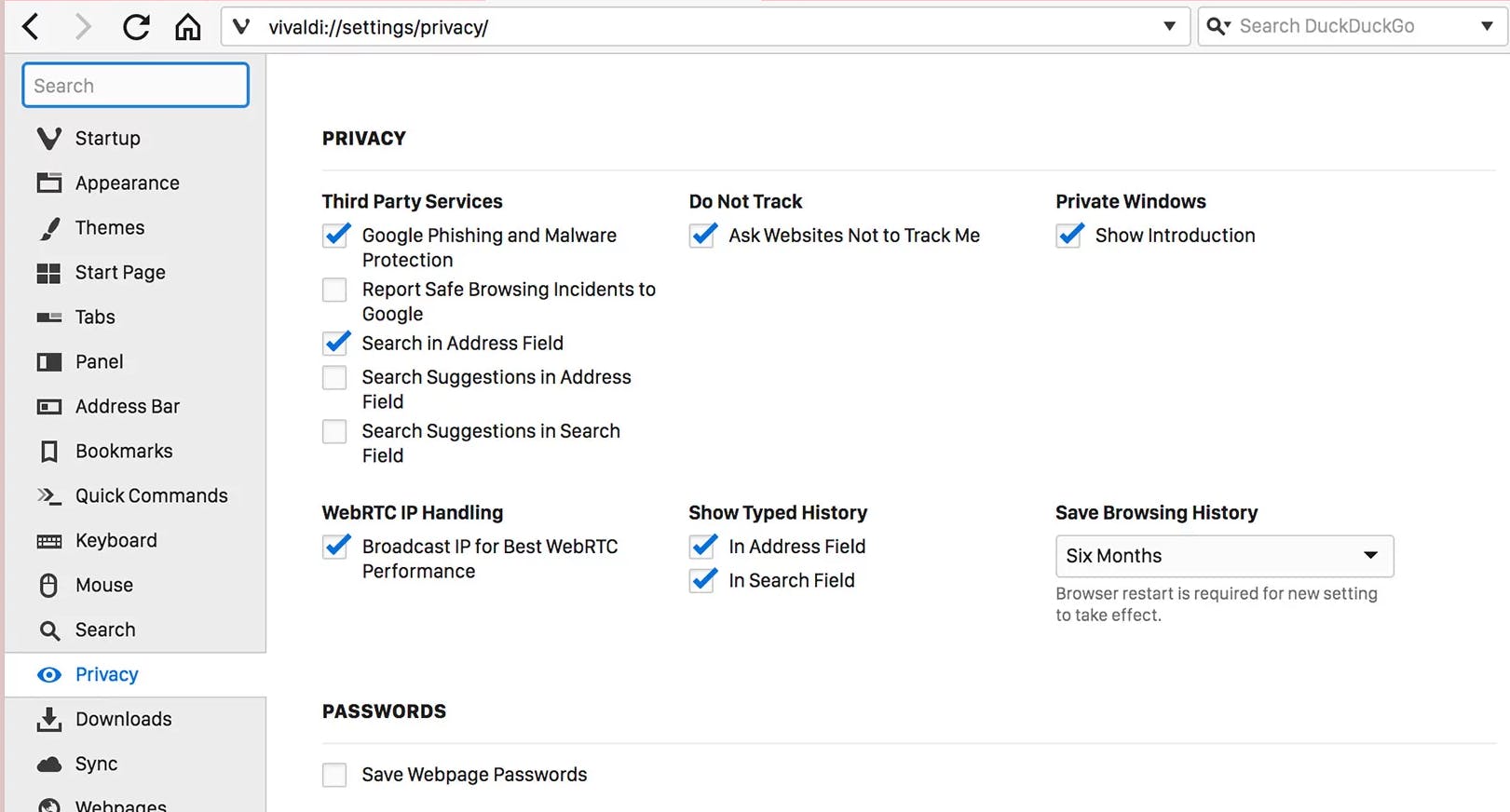
Task: Disable Broadcast IP for Best WebRTC Performance
Action: [x=336, y=547]
